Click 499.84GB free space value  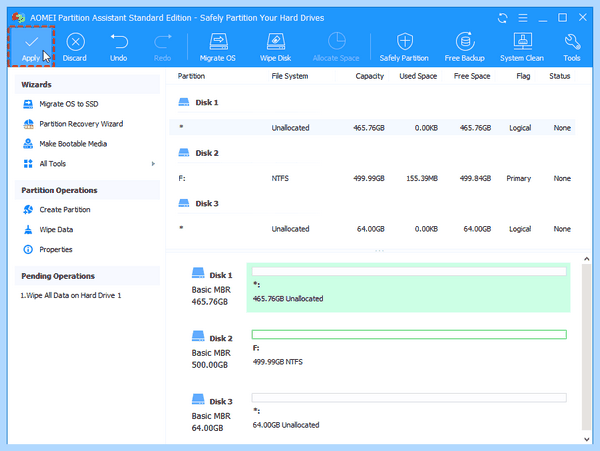coord(475,178)
